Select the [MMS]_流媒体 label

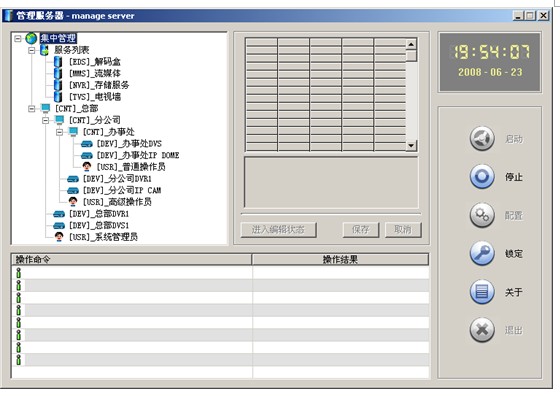point(95,73)
